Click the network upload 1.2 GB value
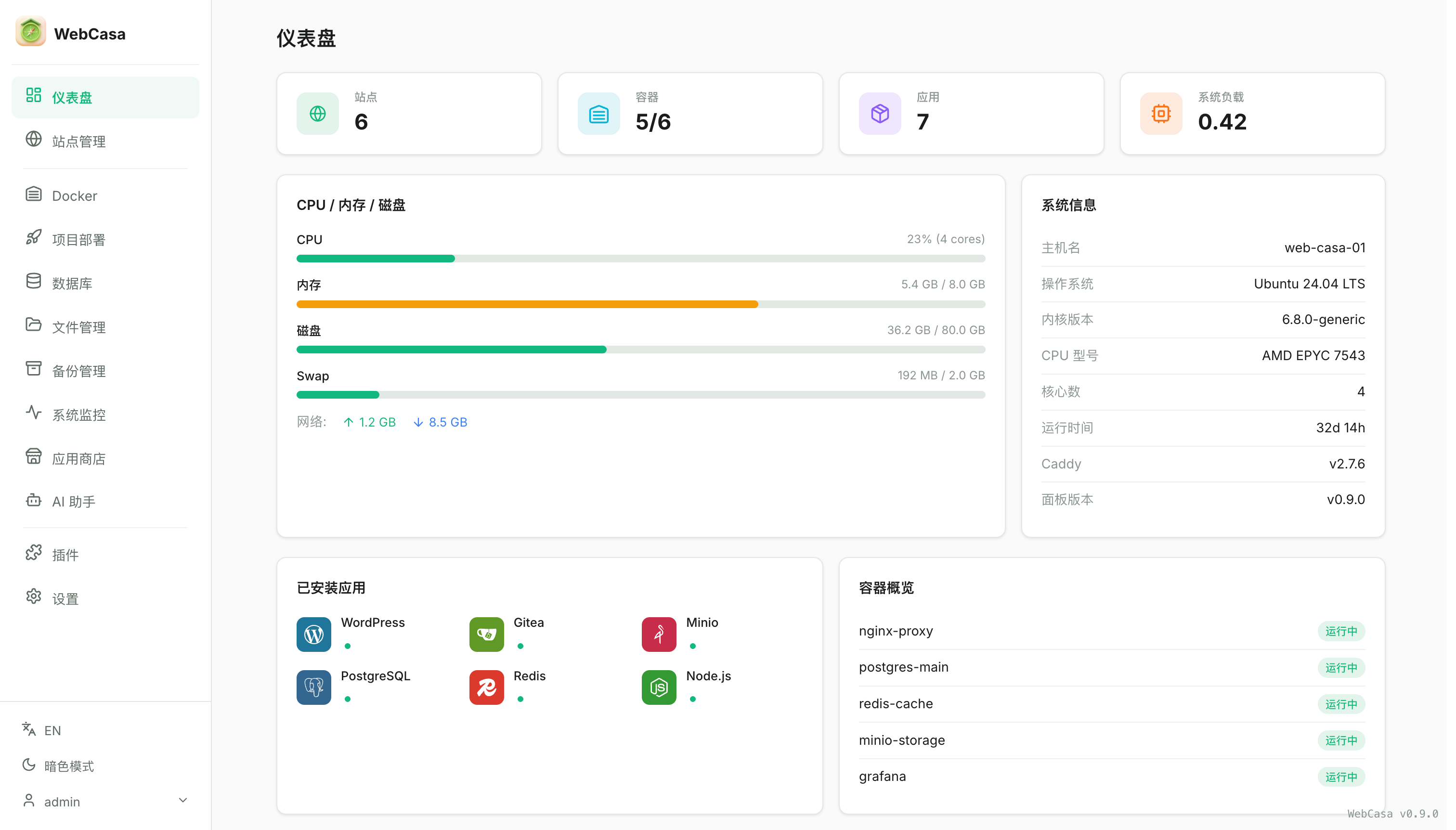 click(369, 422)
